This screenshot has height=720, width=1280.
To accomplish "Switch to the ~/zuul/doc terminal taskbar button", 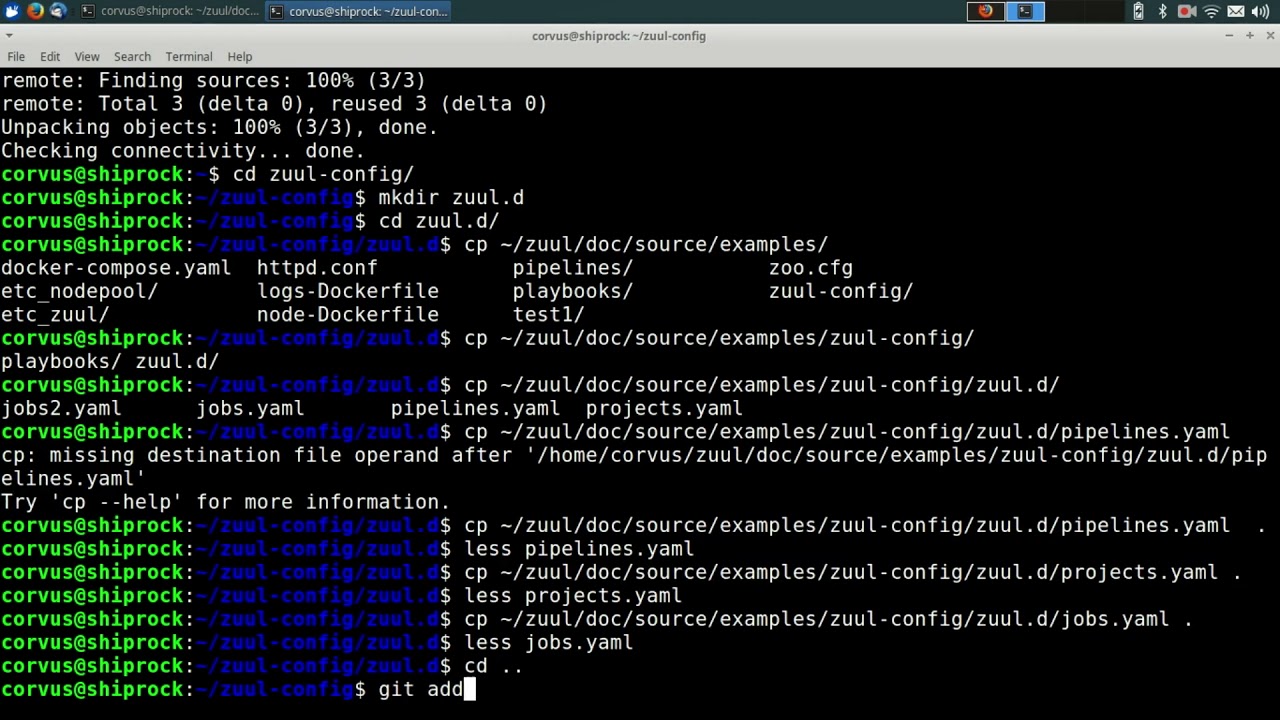I will pyautogui.click(x=169, y=11).
